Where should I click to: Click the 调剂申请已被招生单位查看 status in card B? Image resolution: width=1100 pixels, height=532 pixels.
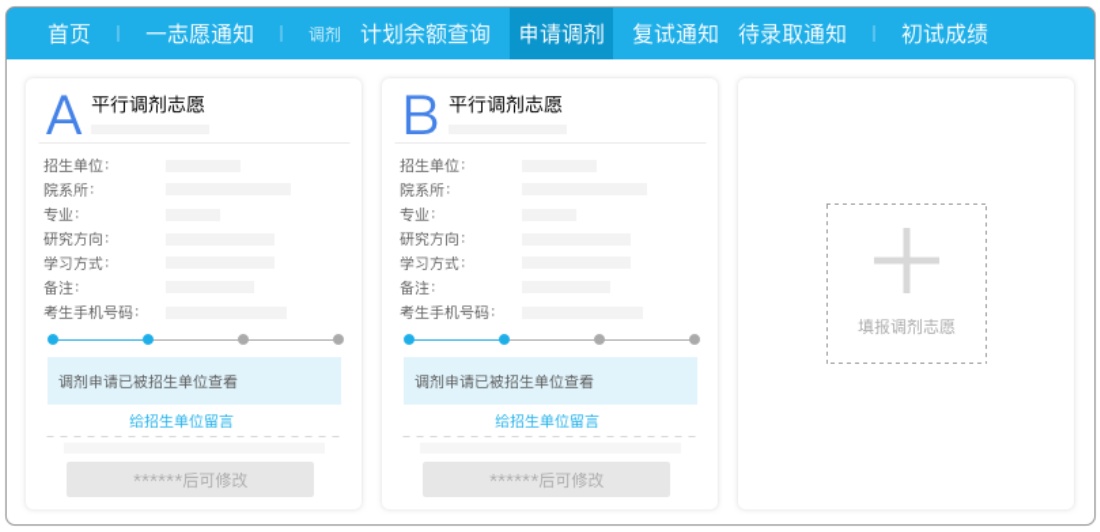[x=504, y=382]
